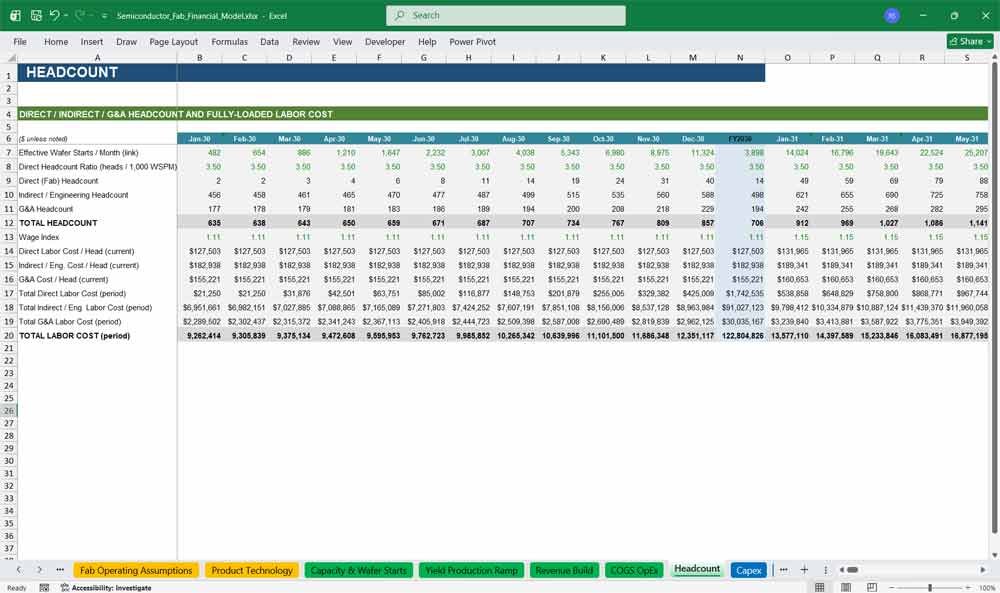
Task: Open the Draw ribbon tab
Action: 126,41
